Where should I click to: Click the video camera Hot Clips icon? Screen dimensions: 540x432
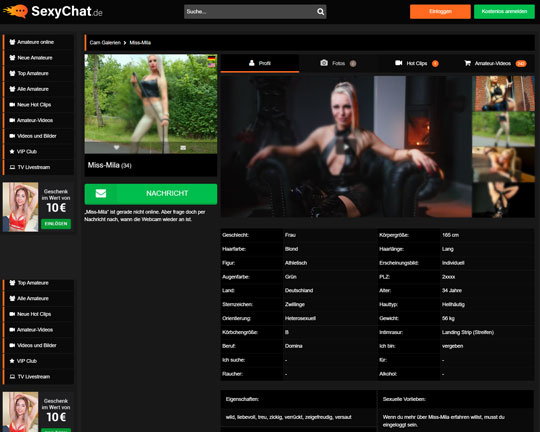[398, 63]
